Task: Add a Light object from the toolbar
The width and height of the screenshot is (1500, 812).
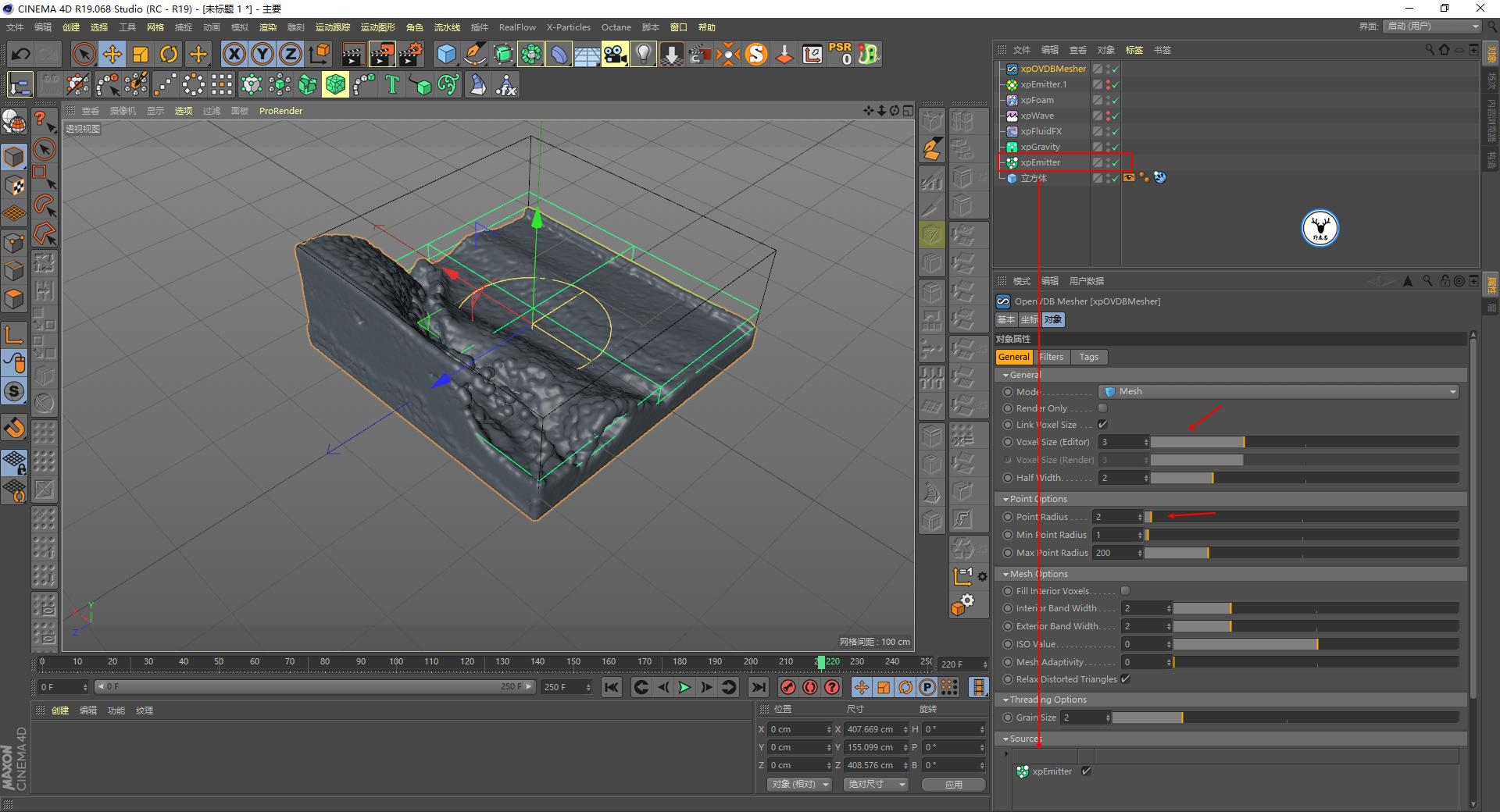Action: click(x=643, y=54)
